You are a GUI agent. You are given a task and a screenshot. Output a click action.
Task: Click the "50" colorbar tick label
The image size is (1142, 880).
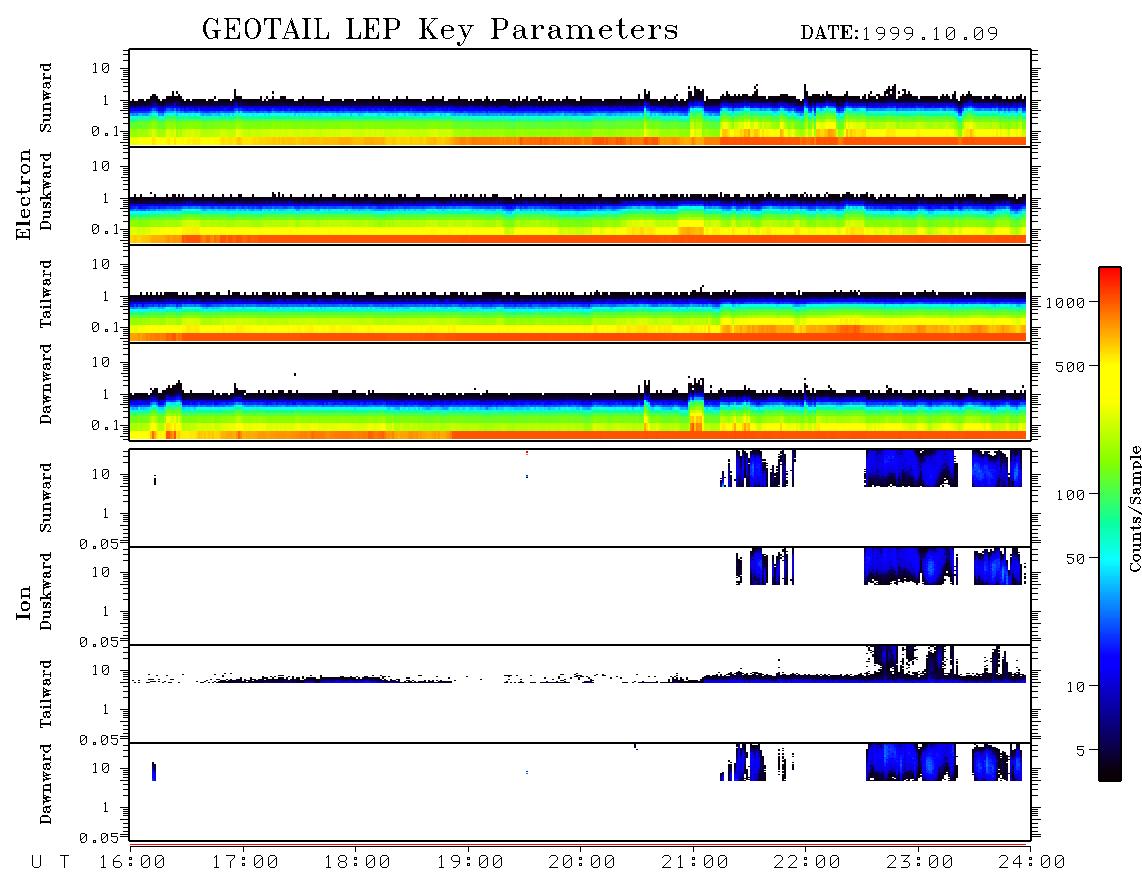(x=1075, y=559)
